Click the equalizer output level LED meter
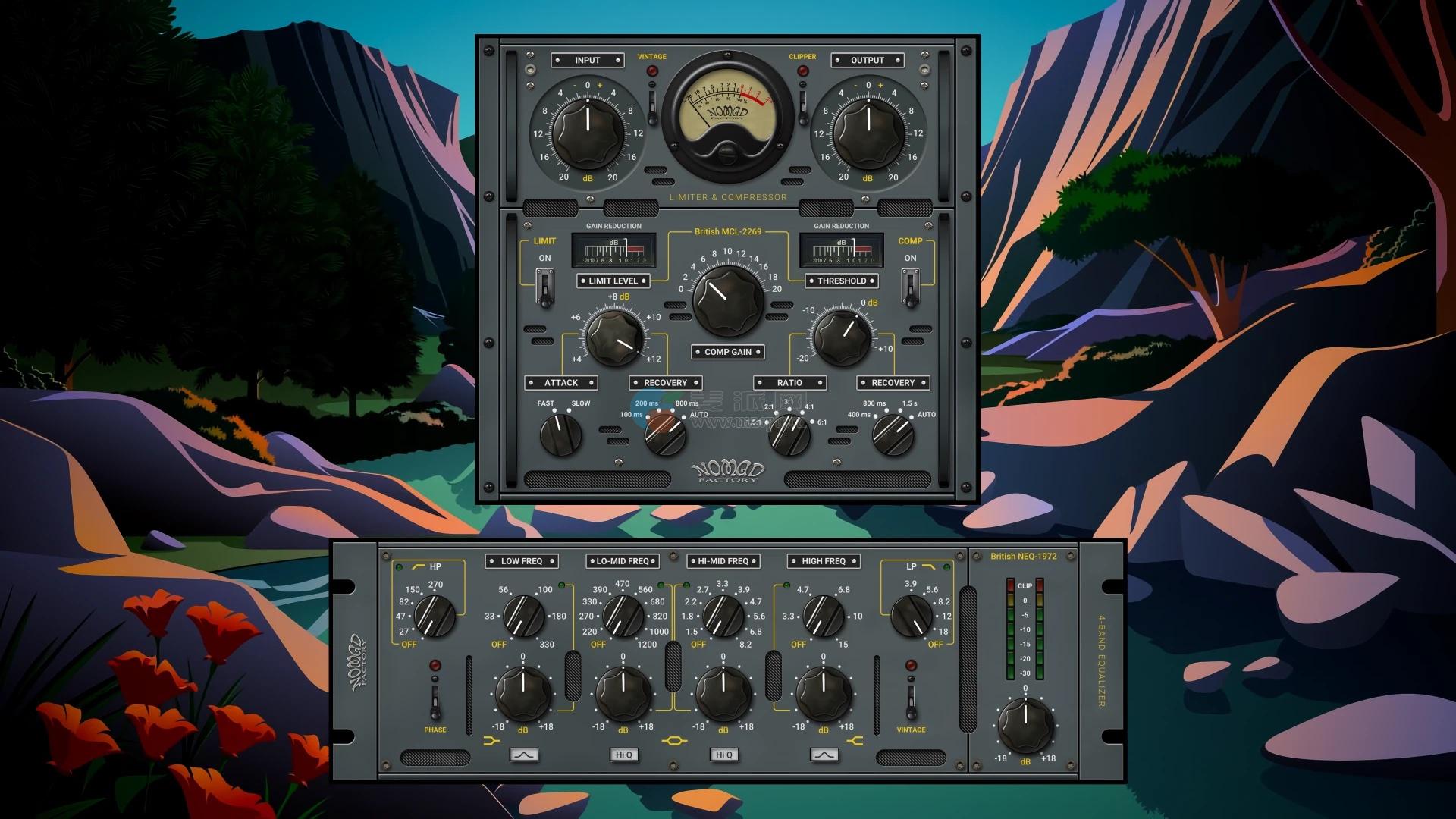1456x819 pixels. 1025,629
